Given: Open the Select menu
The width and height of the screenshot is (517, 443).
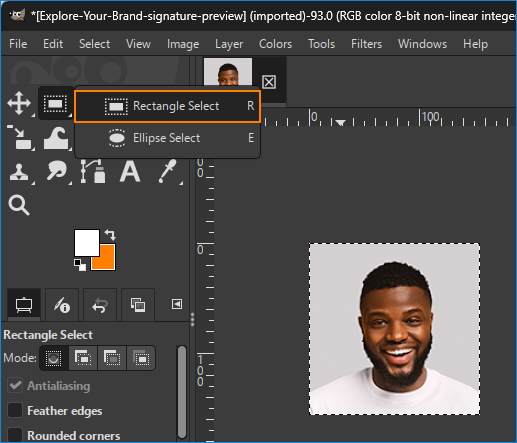Looking at the screenshot, I should click(x=94, y=44).
